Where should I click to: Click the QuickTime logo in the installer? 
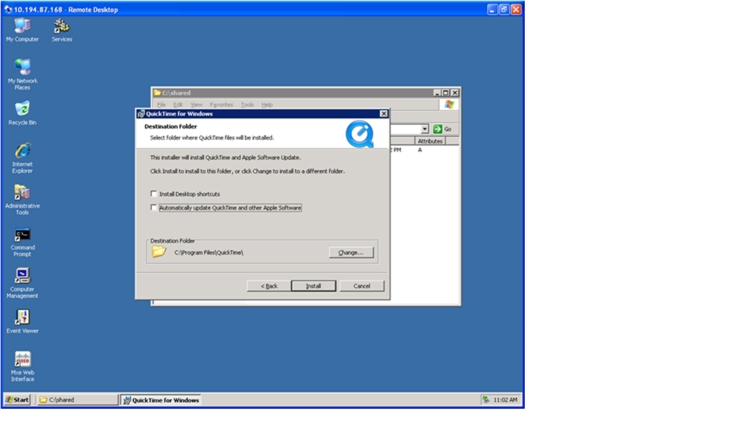click(359, 134)
